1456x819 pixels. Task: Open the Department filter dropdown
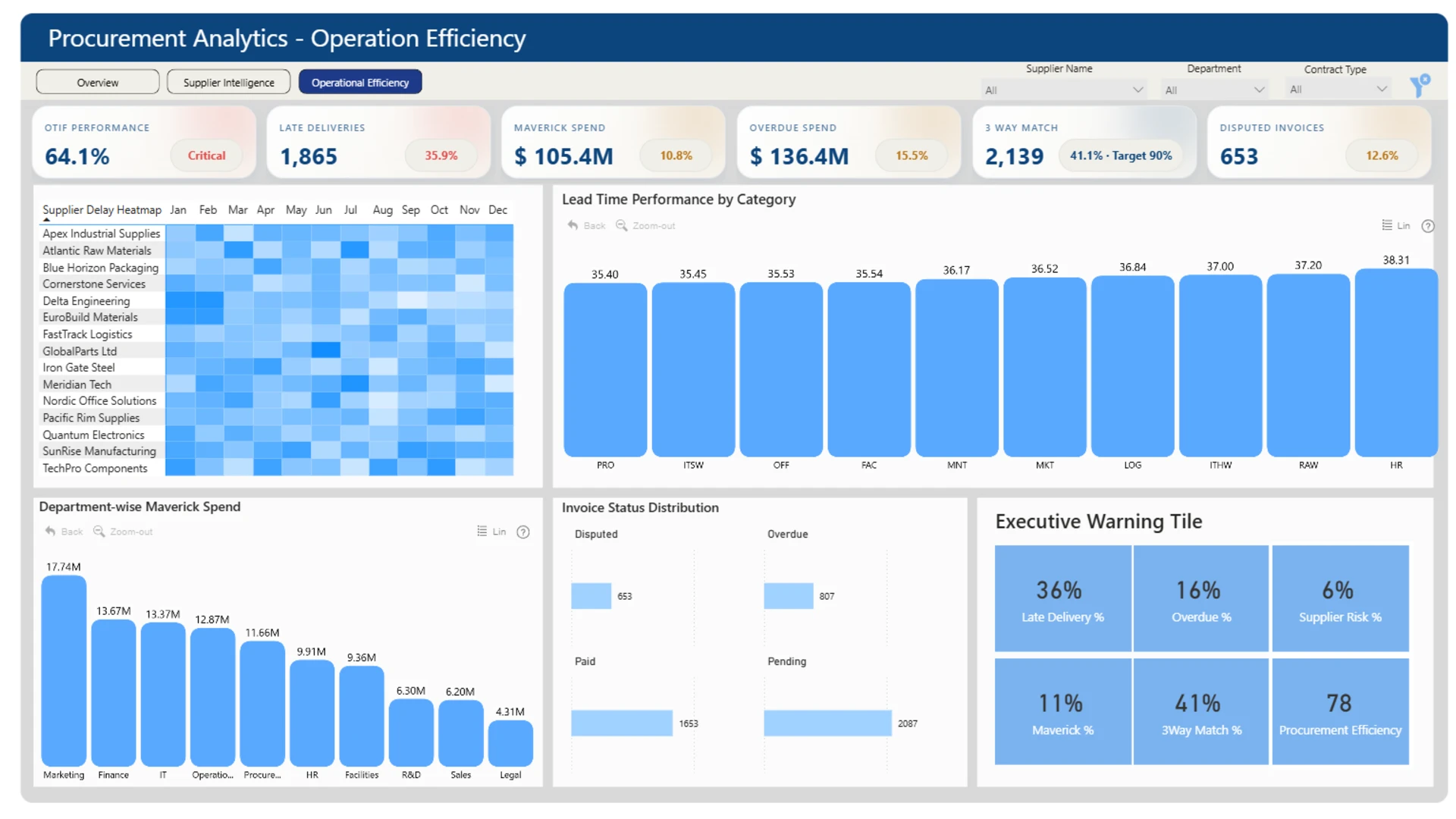pyautogui.click(x=1214, y=89)
